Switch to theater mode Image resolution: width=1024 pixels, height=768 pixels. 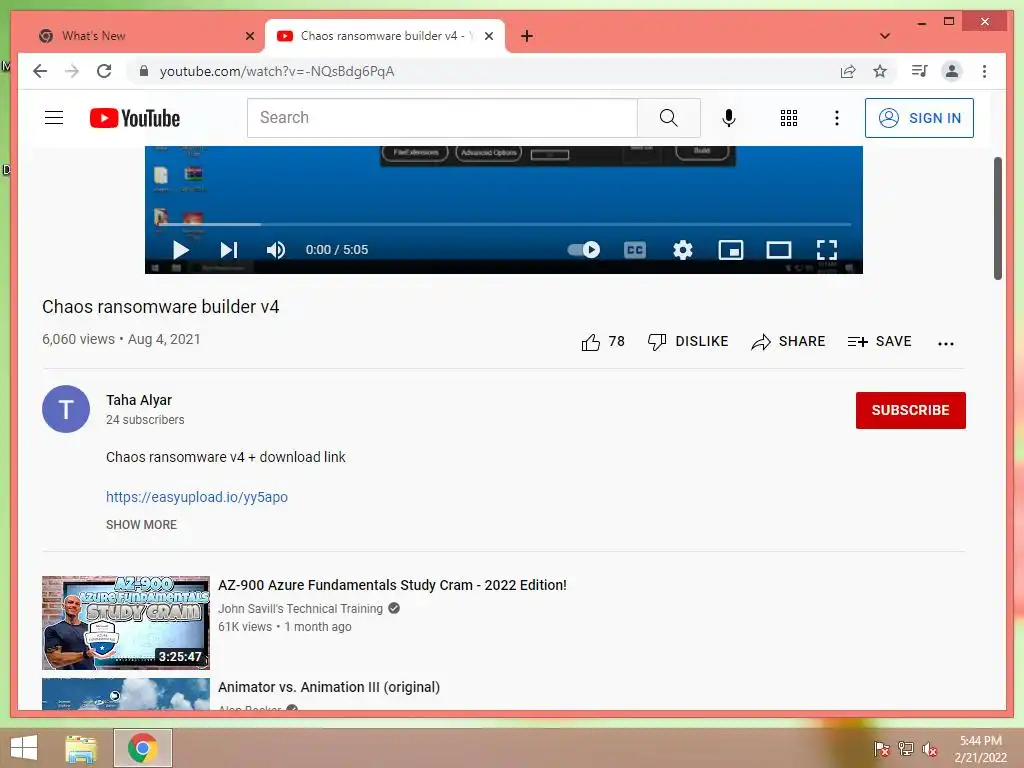tap(778, 250)
